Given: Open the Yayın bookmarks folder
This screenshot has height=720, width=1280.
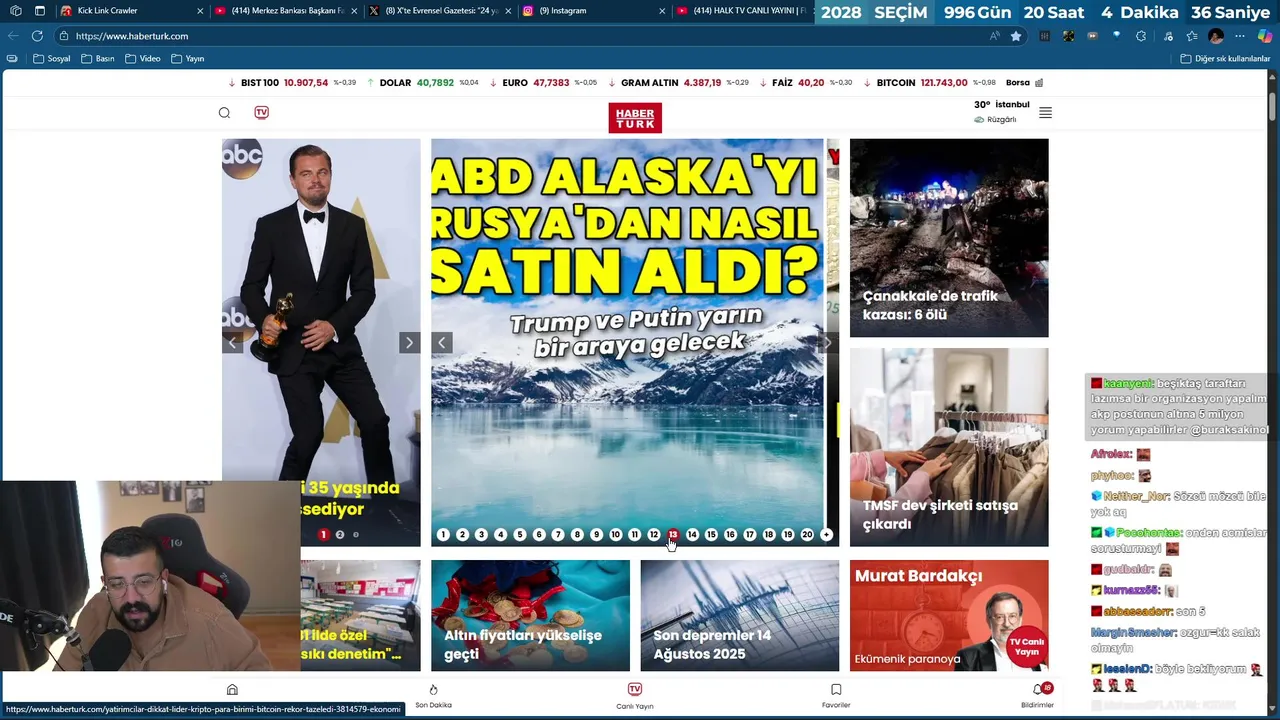Looking at the screenshot, I should [188, 58].
